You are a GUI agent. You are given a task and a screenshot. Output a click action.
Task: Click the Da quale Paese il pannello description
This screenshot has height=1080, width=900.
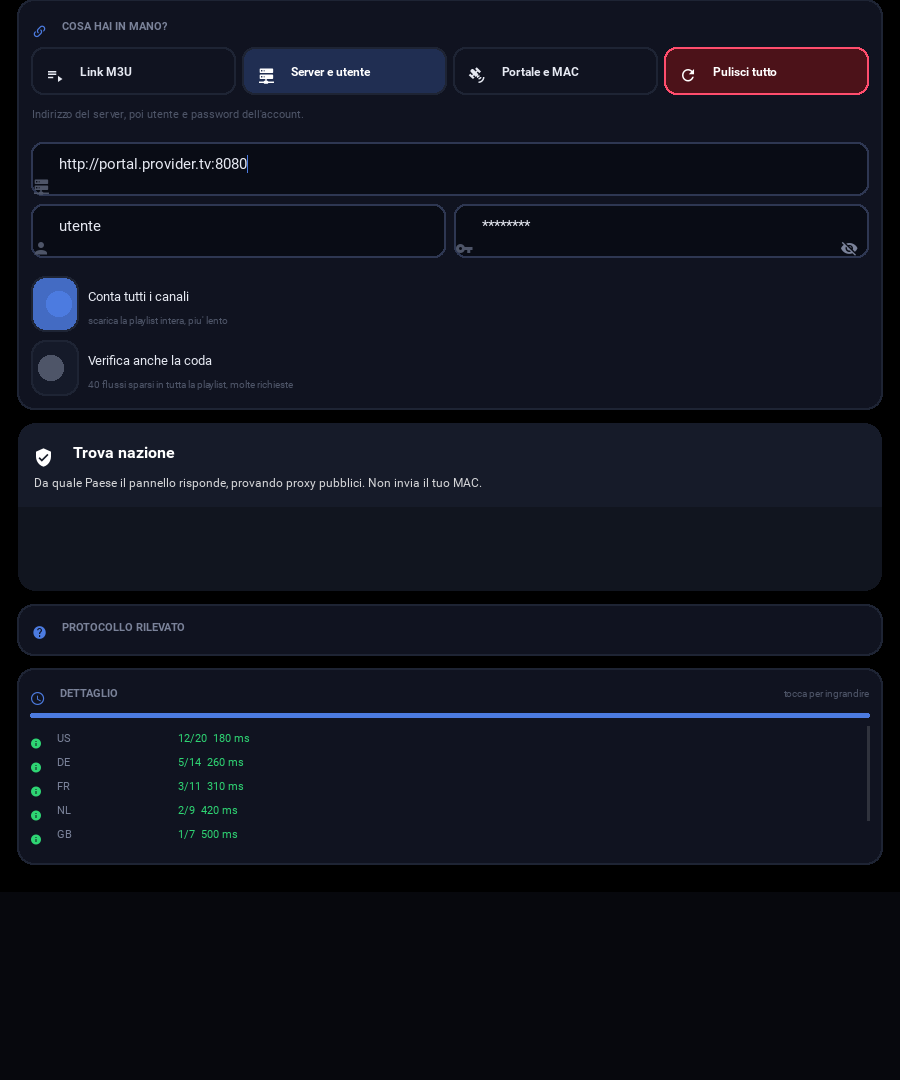click(x=258, y=484)
